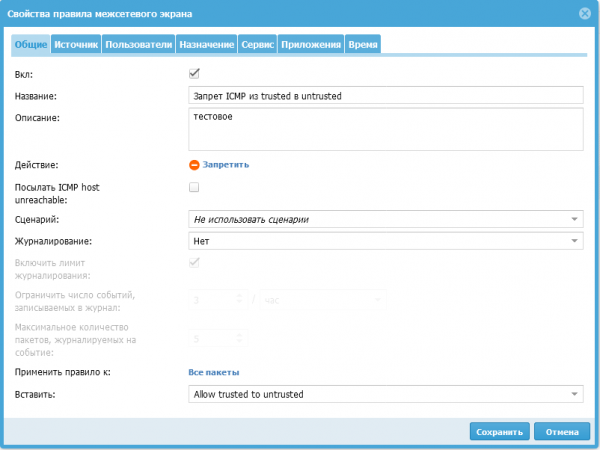Click into the Название text field
The image size is (600, 450).
385,96
